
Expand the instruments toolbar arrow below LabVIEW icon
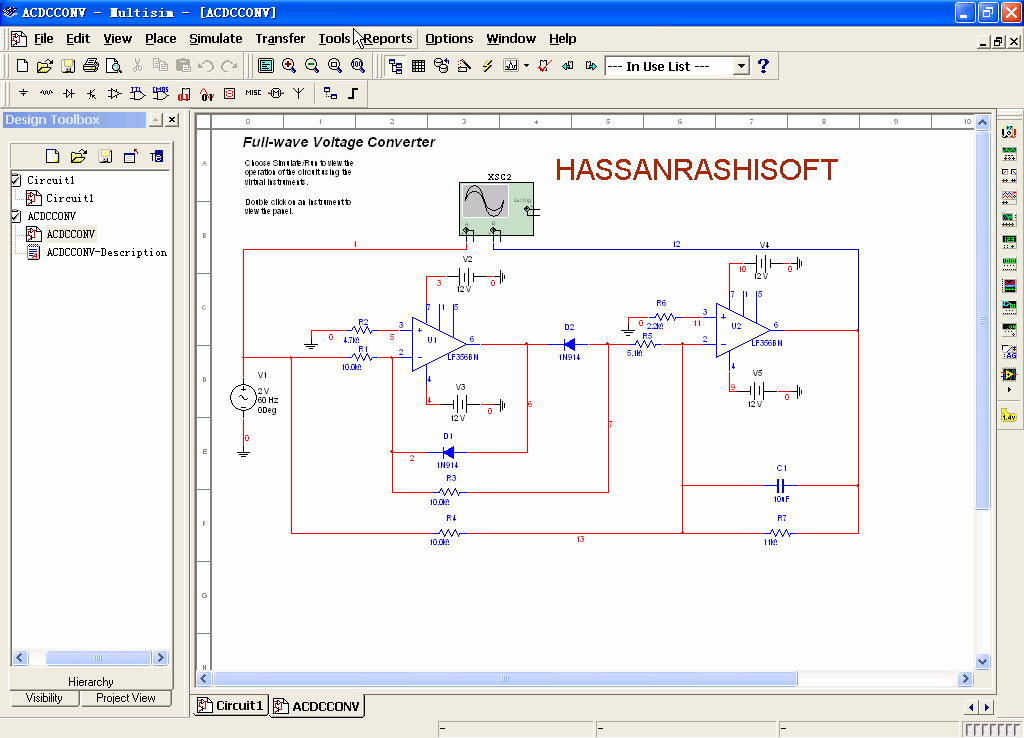1009,390
